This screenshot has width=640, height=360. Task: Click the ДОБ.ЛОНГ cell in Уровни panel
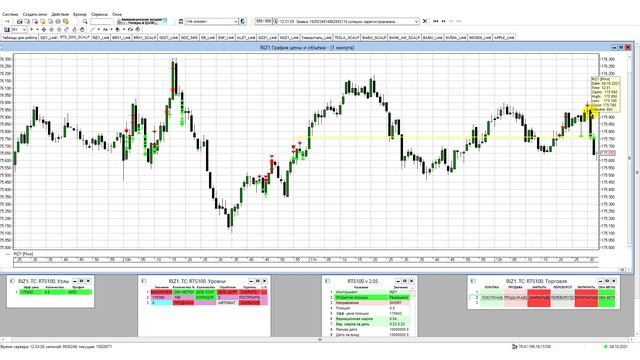(x=205, y=292)
